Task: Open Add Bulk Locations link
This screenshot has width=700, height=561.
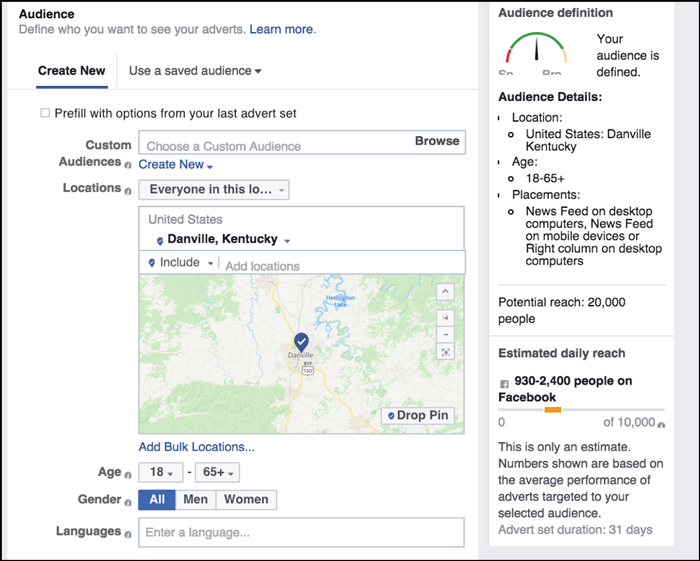Action: click(196, 447)
